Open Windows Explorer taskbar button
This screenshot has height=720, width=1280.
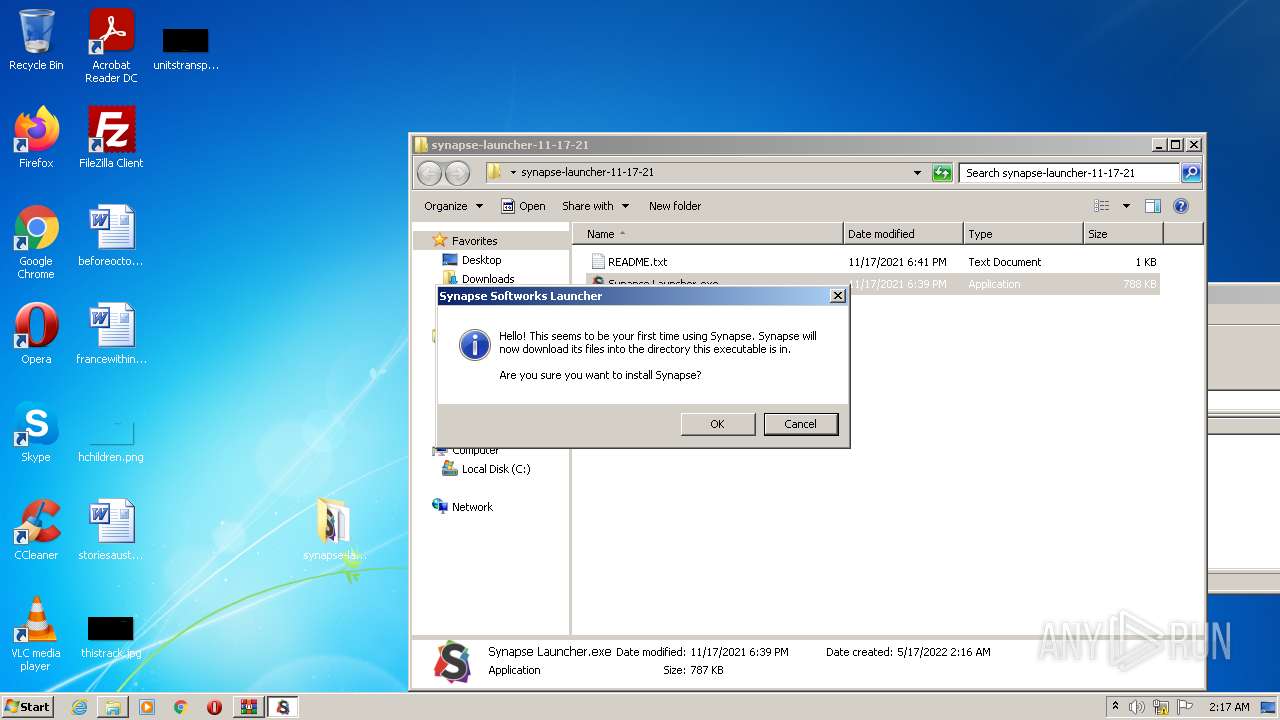coord(113,707)
